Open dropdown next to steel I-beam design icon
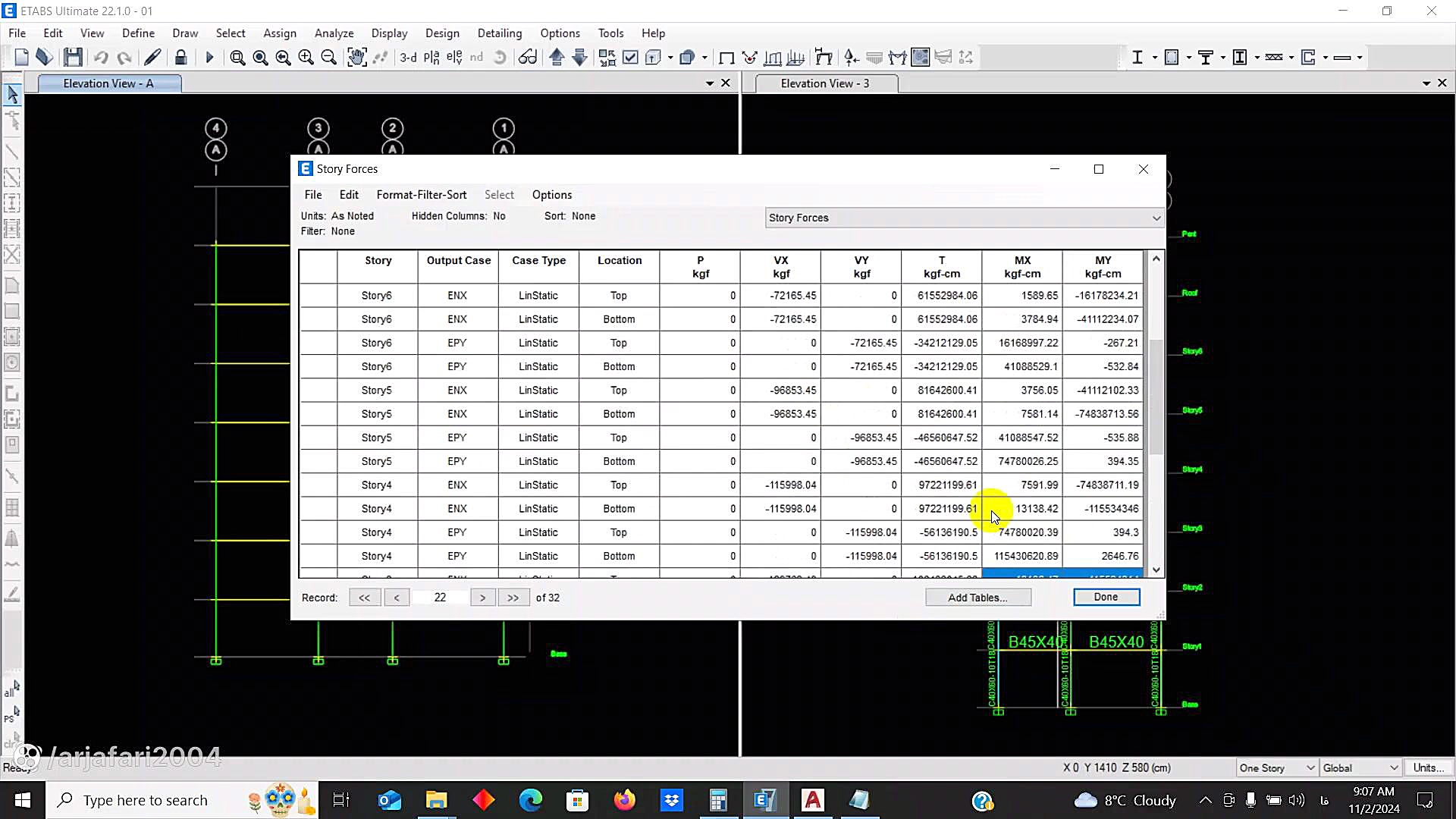Screen dimensions: 1456x819 tap(1155, 58)
